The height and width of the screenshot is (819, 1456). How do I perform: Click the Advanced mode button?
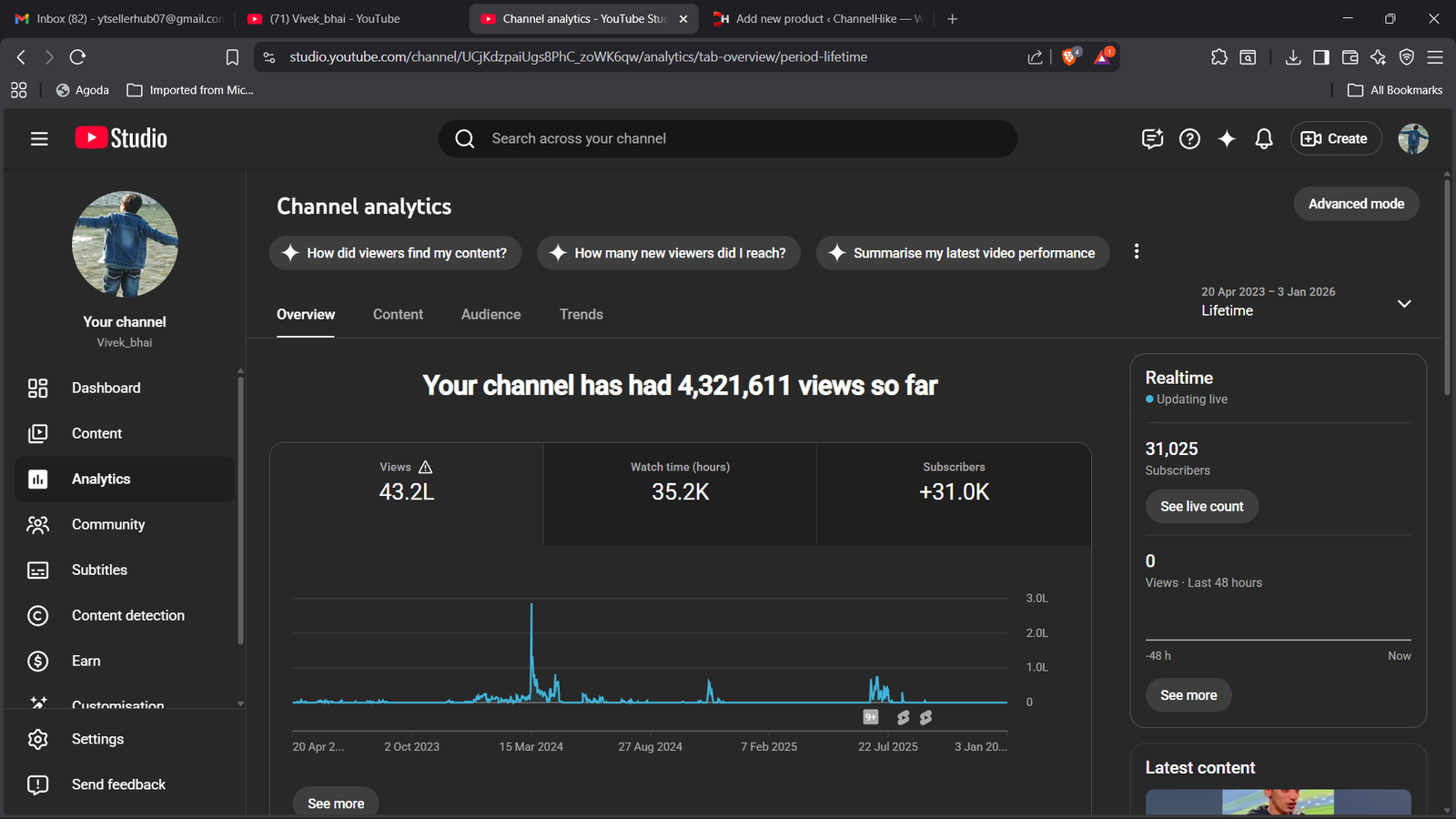tap(1356, 204)
